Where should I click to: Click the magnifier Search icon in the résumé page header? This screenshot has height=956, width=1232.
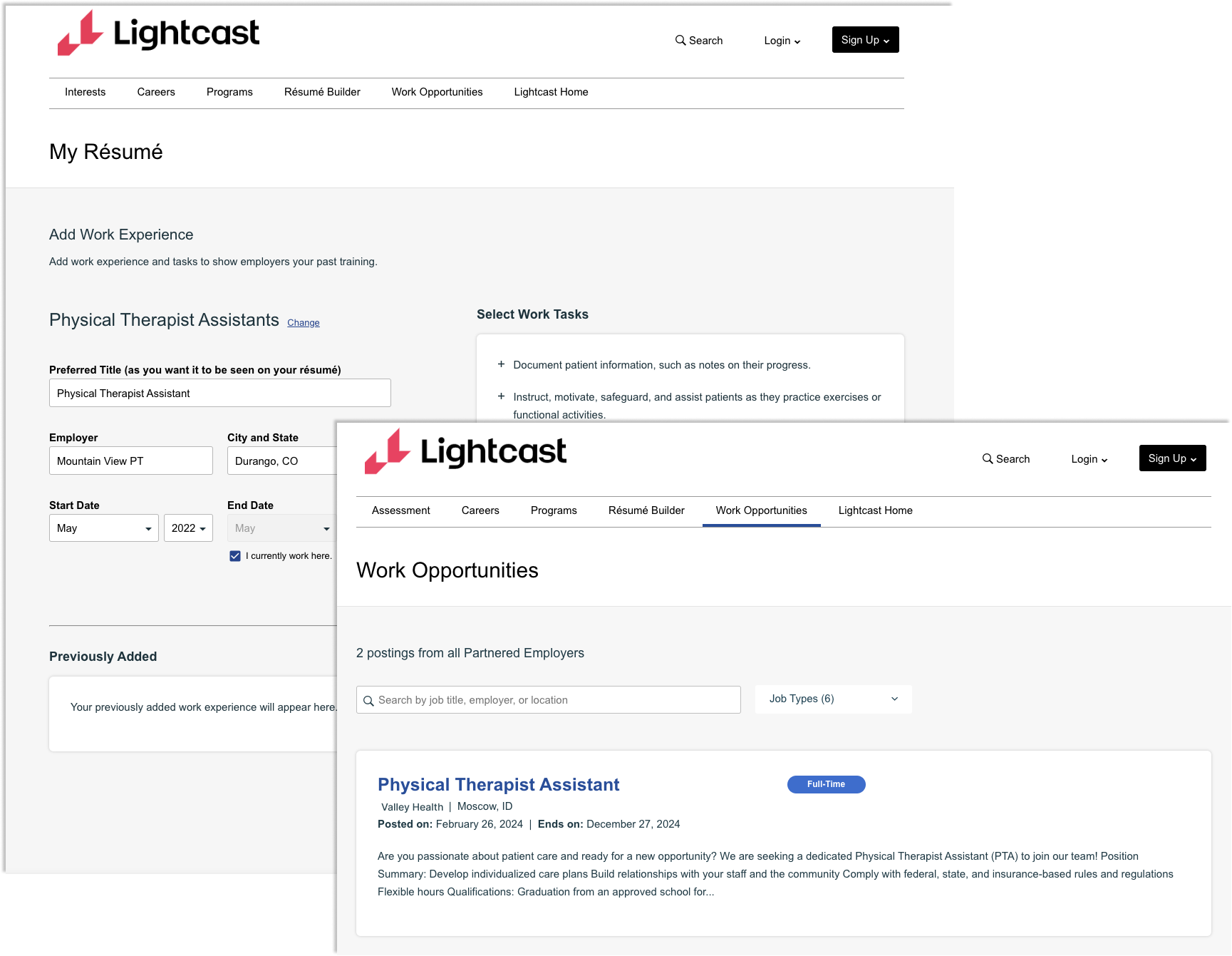click(680, 41)
